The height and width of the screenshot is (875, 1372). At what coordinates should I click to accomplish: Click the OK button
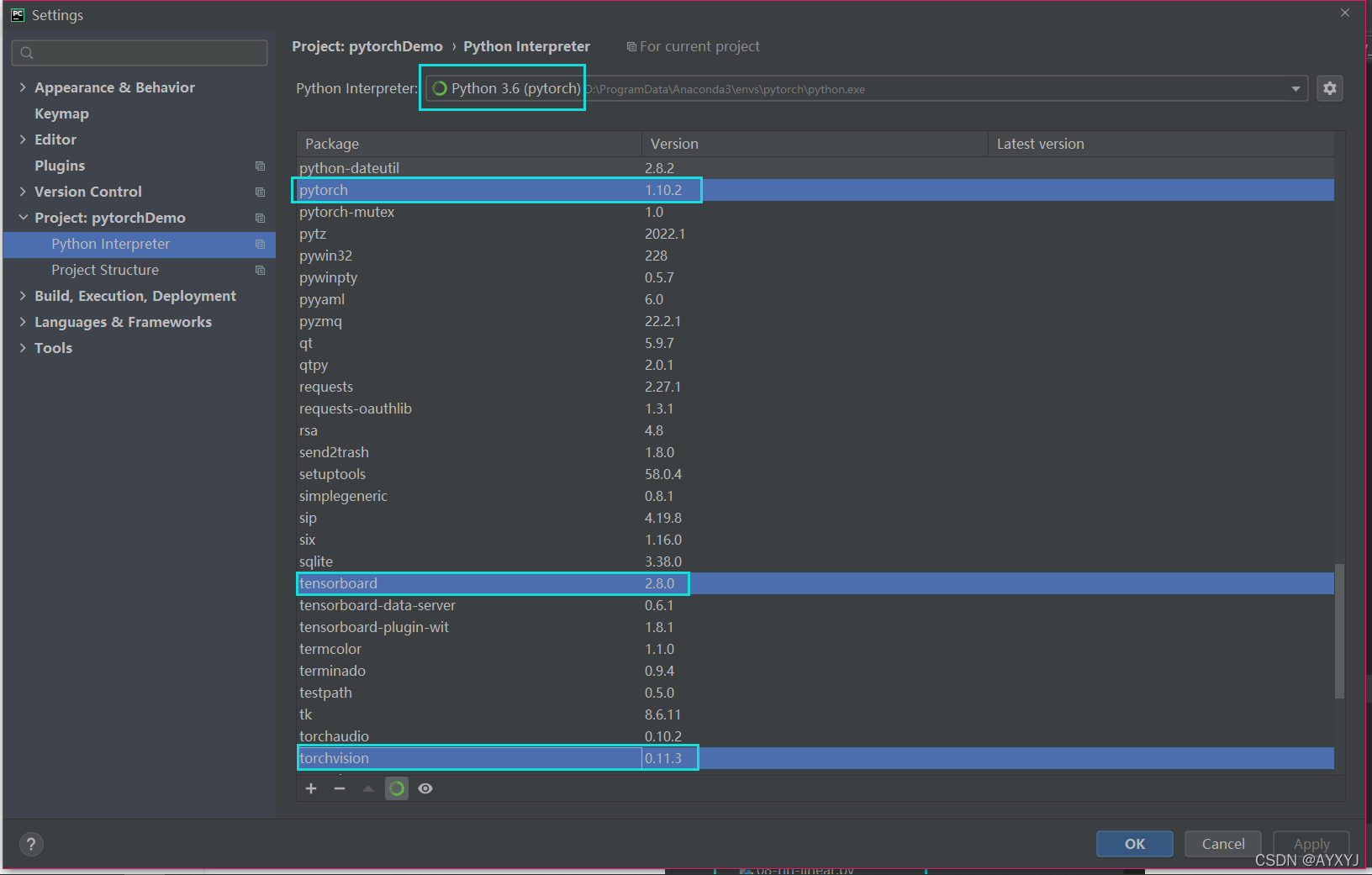(x=1134, y=844)
